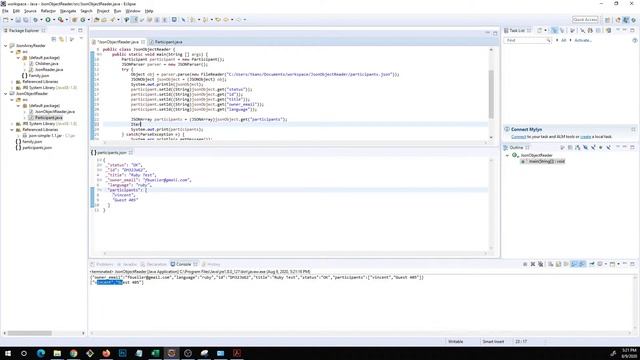Viewport: 640px width, 360px height.
Task: Click the Save All toolbar icon
Action: (x=26, y=20)
